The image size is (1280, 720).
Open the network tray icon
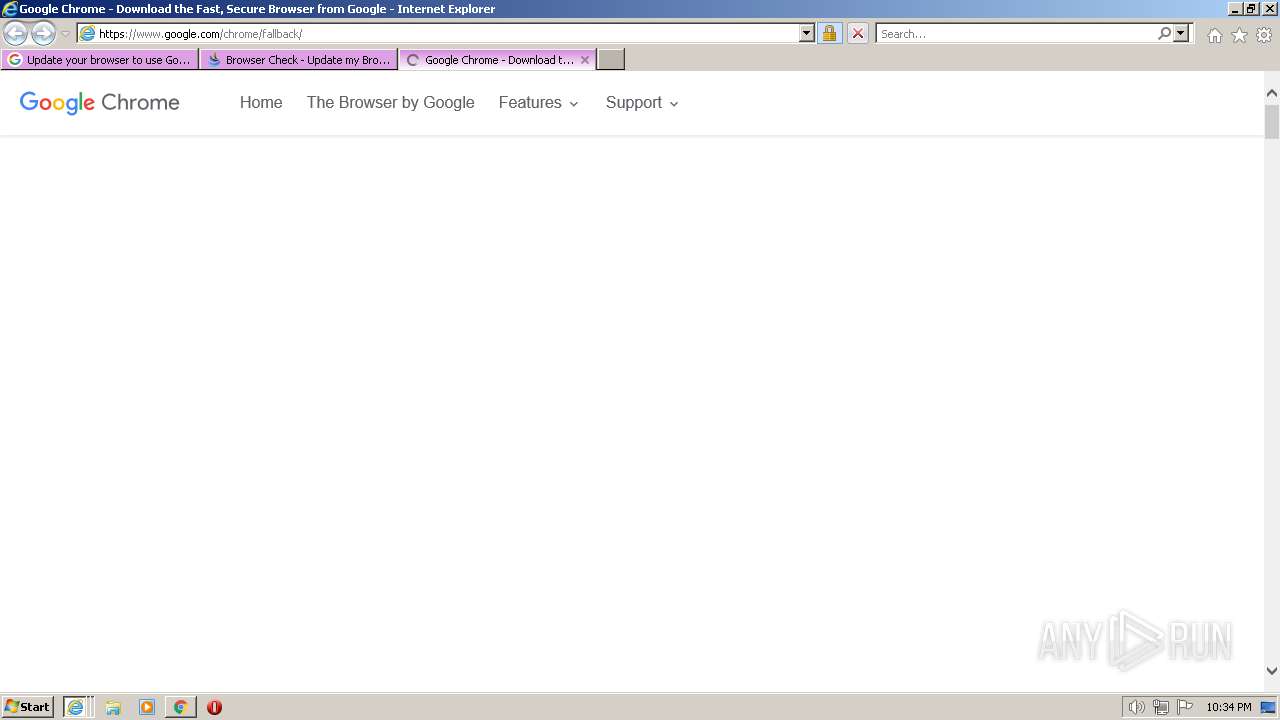click(x=1161, y=707)
